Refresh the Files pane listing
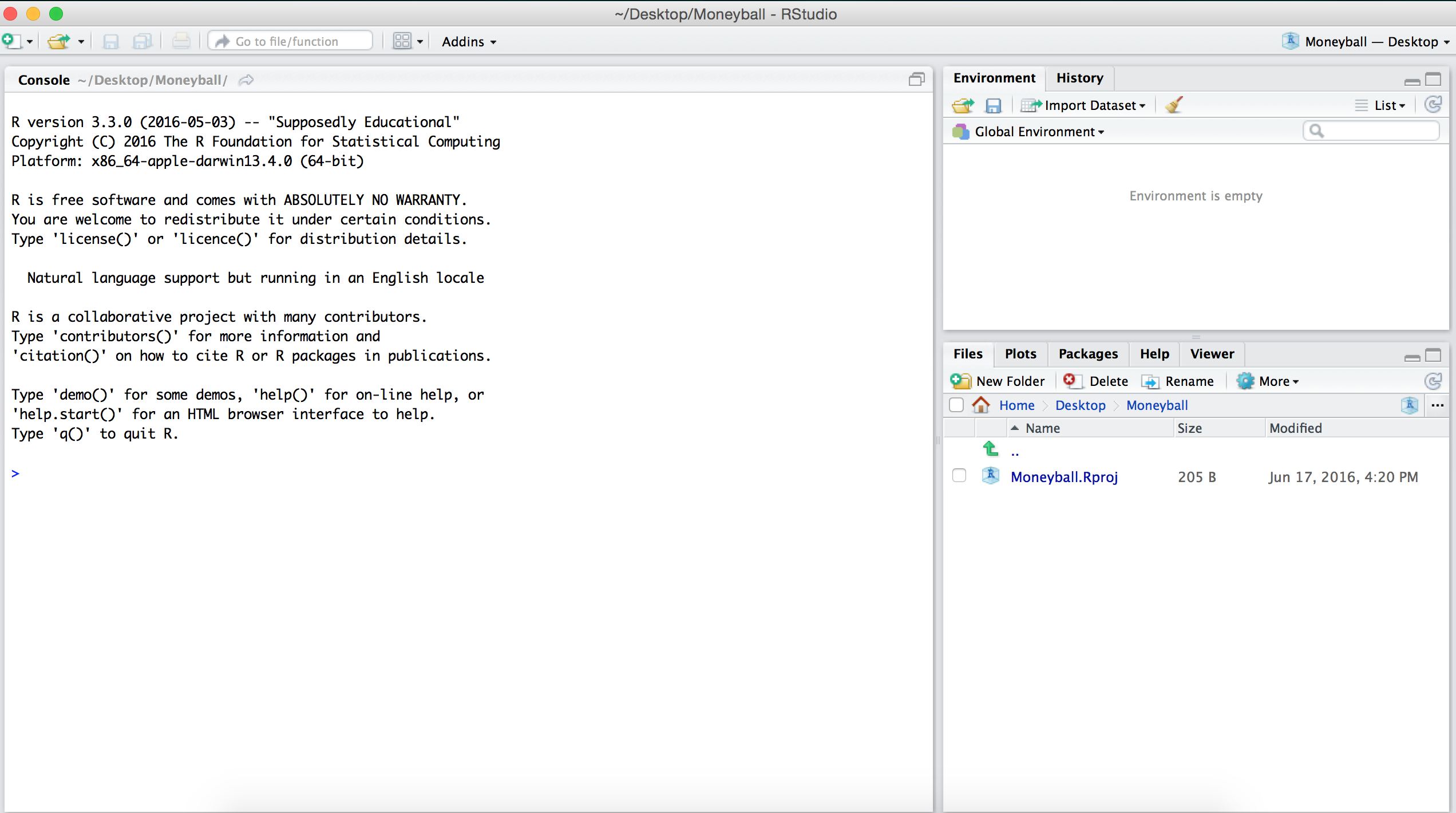Screen dimensions: 1456x813 click(1433, 381)
